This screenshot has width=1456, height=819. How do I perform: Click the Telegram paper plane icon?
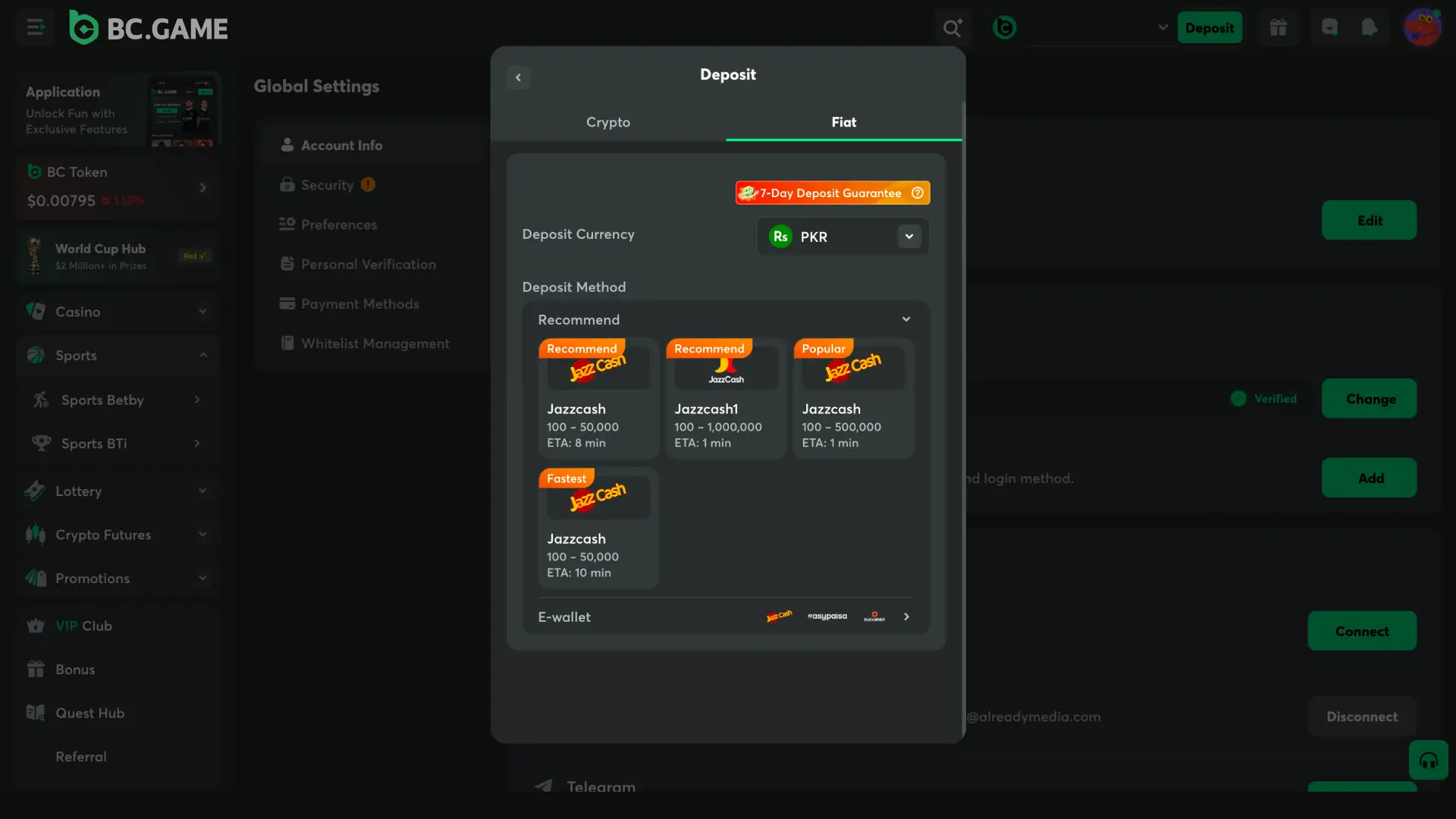point(544,786)
